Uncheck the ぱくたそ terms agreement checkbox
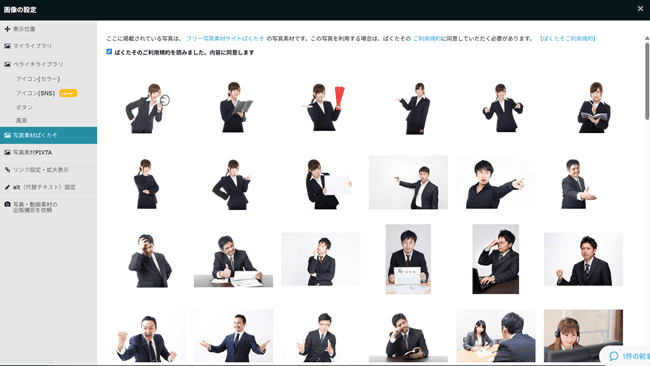This screenshot has width=650, height=366. [109, 51]
